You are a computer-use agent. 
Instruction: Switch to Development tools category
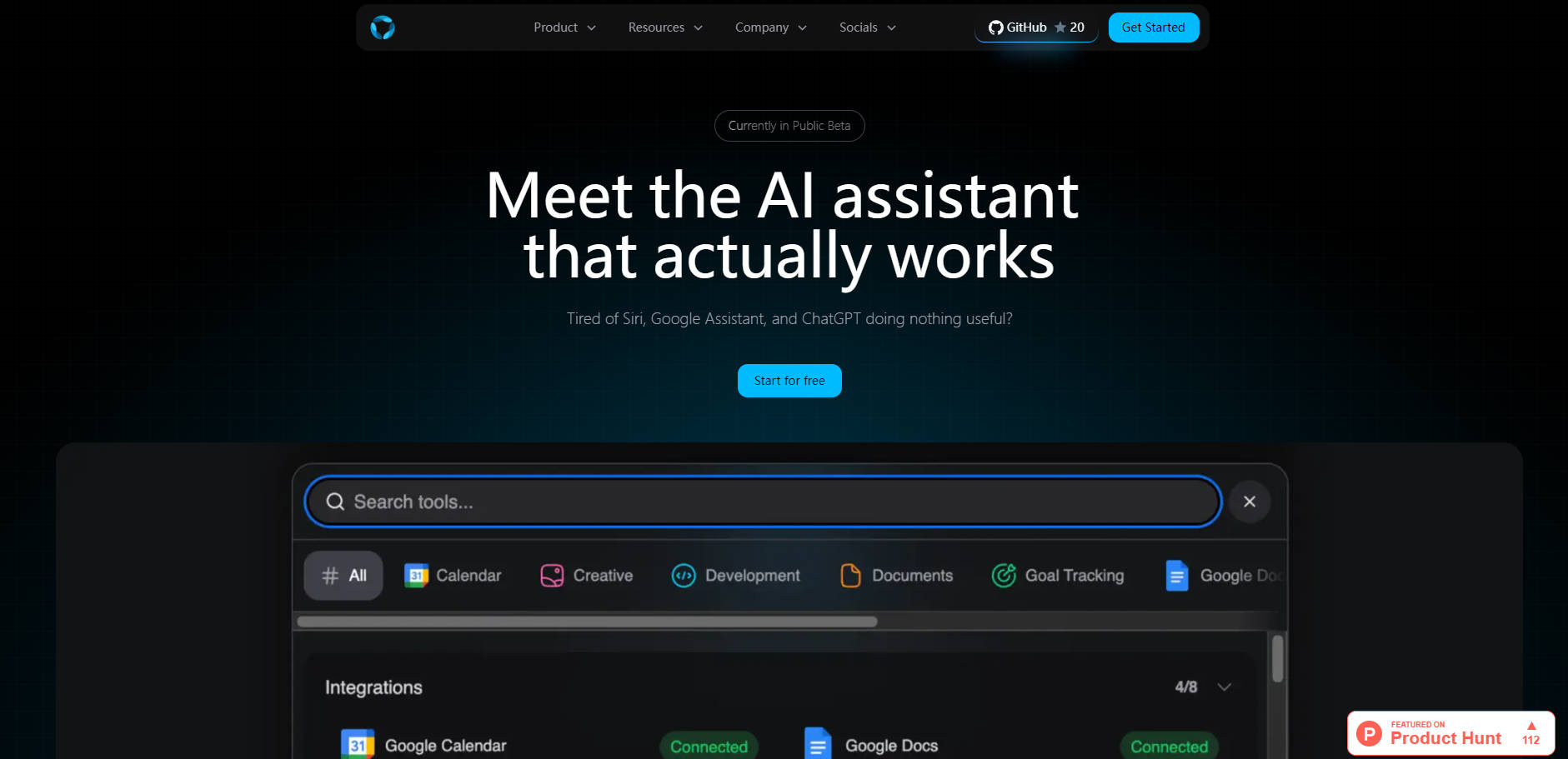click(736, 576)
